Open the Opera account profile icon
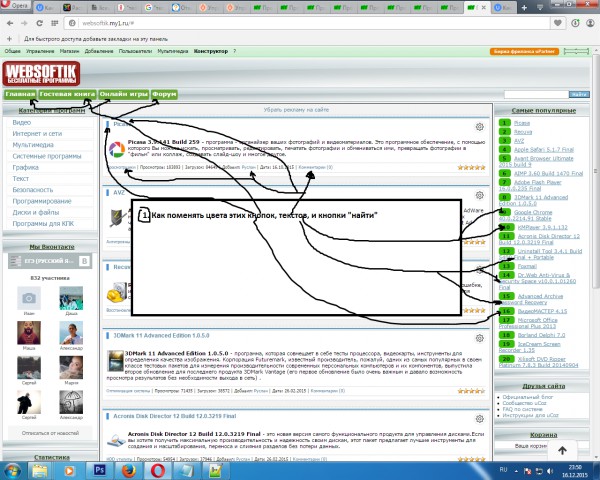Viewport: 600px width, 480px height. [x=590, y=23]
